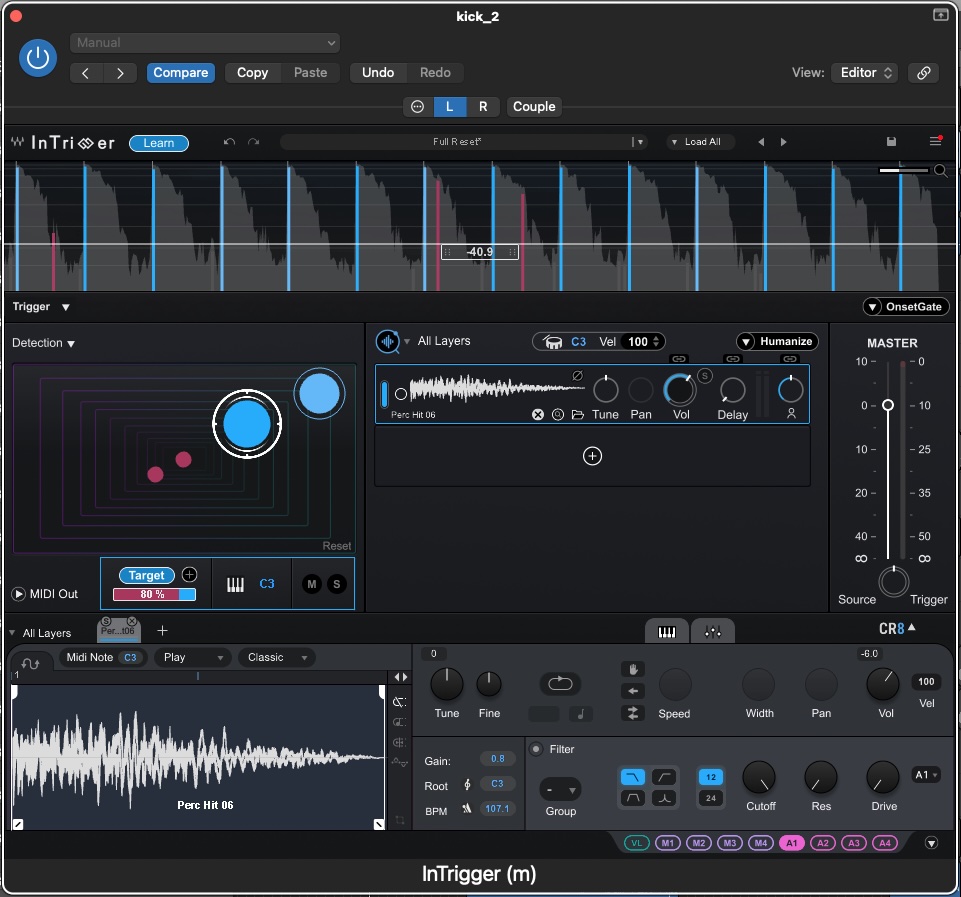Click the Compare button
The height and width of the screenshot is (897, 961).
tap(181, 73)
